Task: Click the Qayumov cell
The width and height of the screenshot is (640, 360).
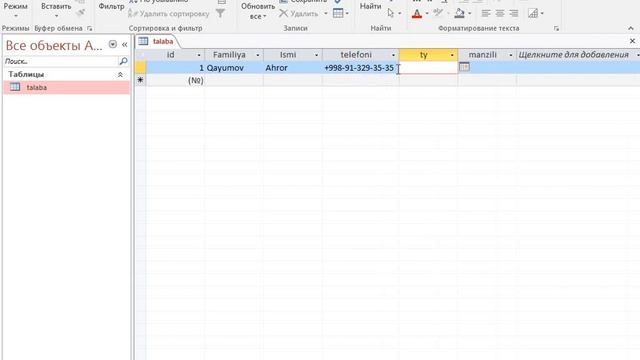Action: [x=234, y=68]
